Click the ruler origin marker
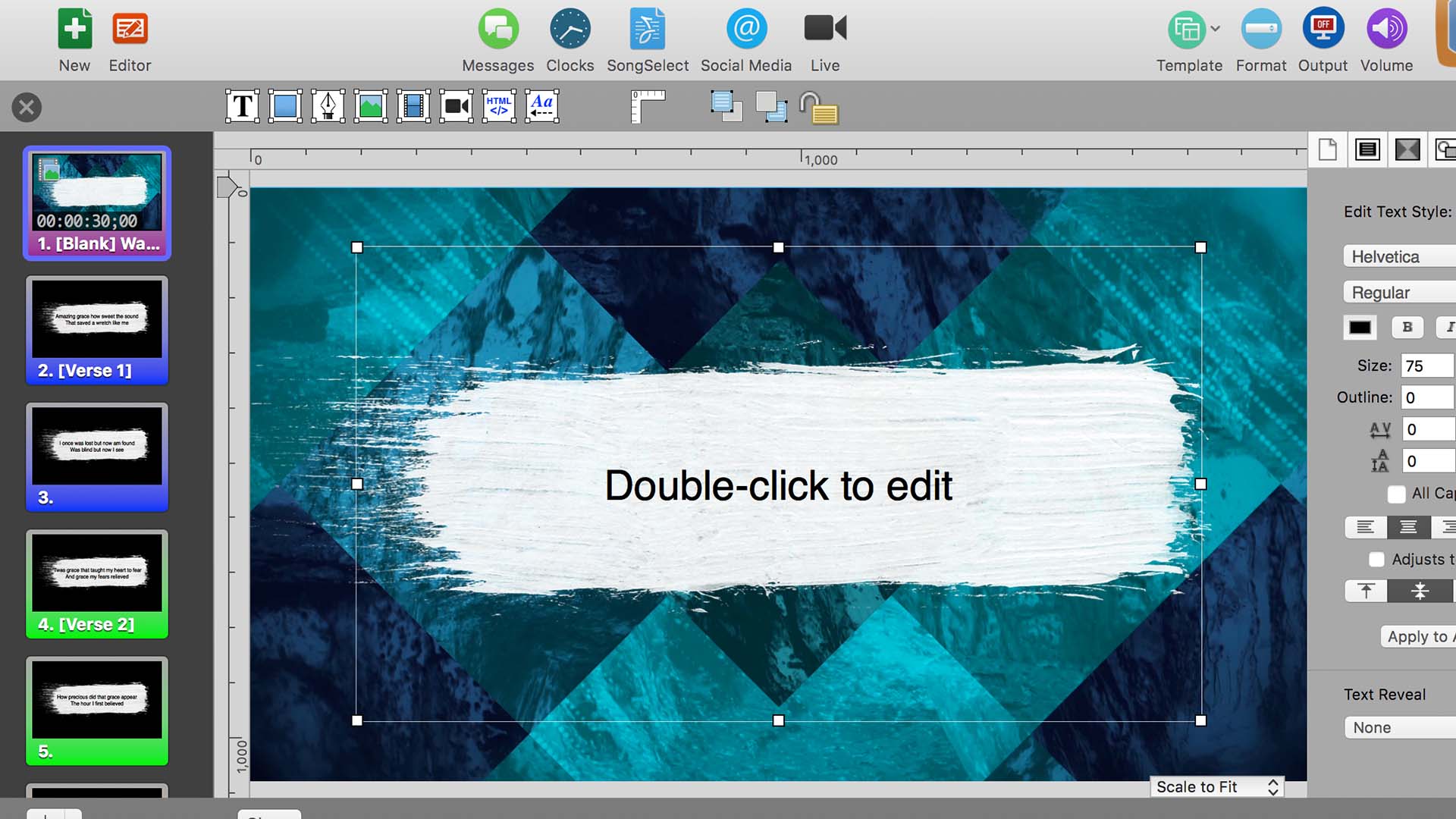The width and height of the screenshot is (1456, 819). pos(227,187)
